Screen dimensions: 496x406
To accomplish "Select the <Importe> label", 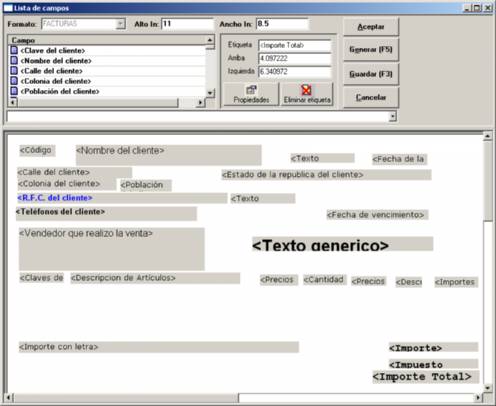I will (x=433, y=347).
